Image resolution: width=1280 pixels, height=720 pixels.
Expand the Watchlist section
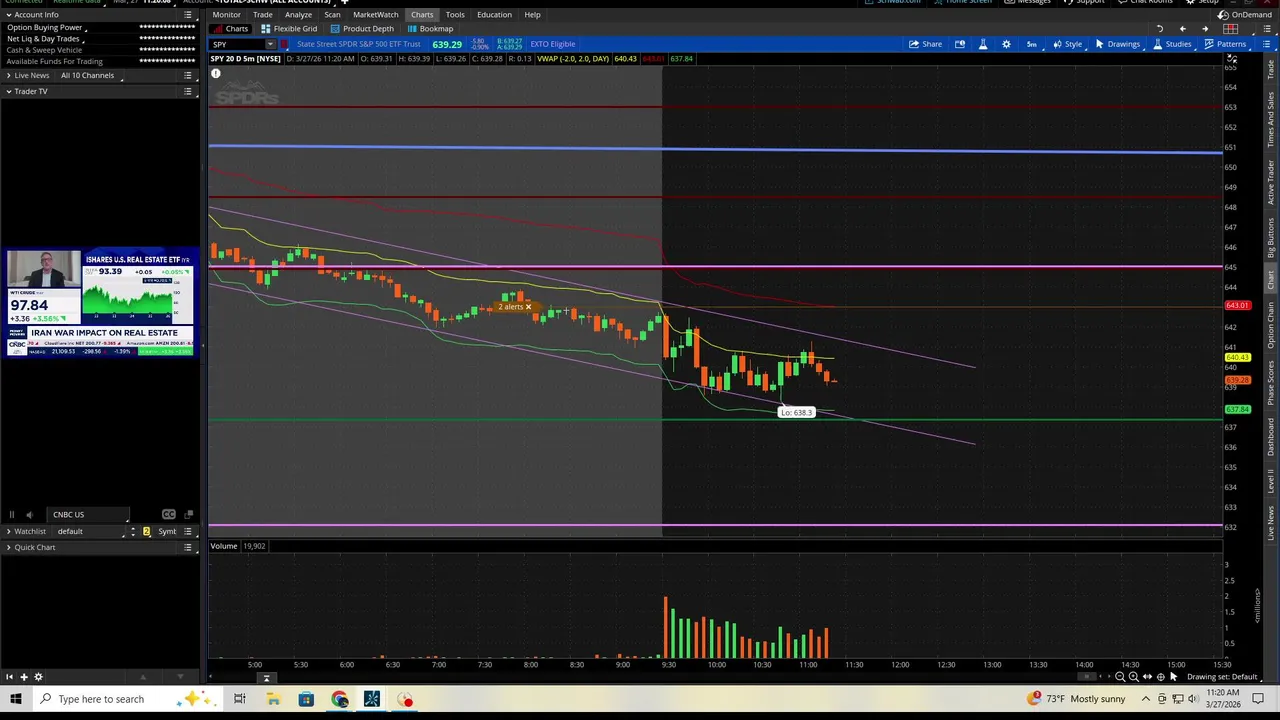tap(8, 532)
